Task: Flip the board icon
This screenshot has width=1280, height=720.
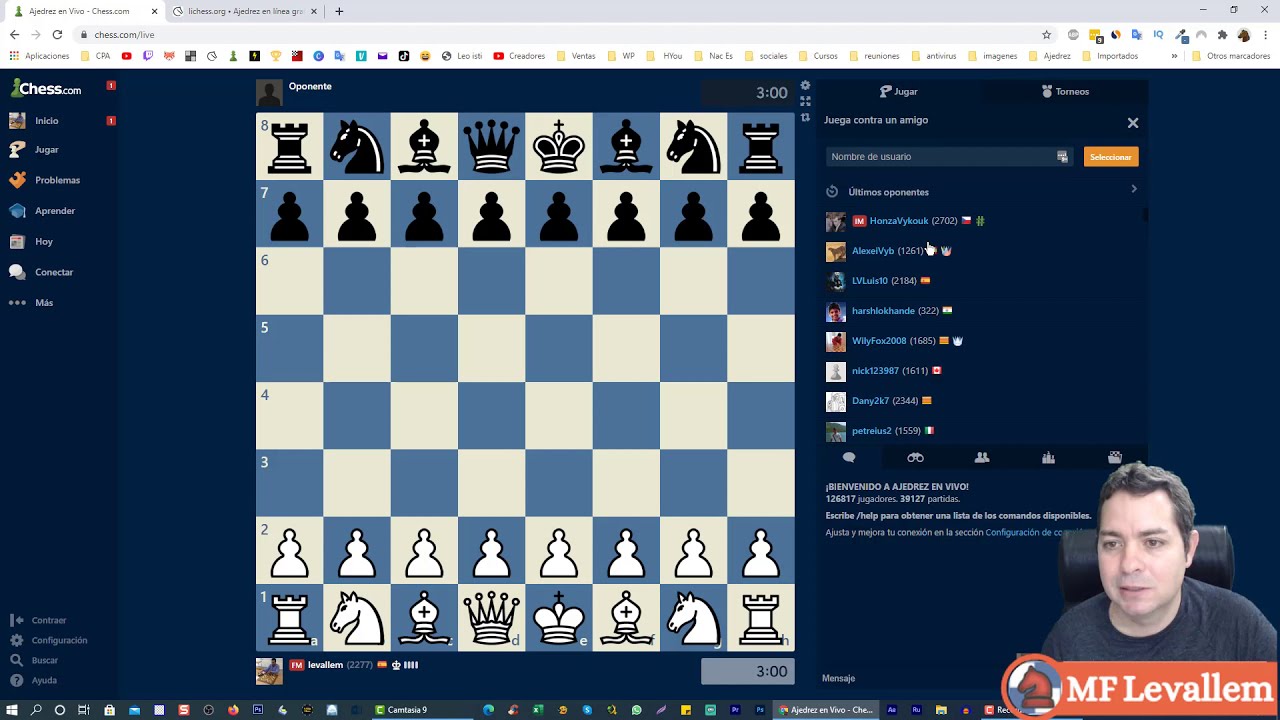Action: click(805, 118)
